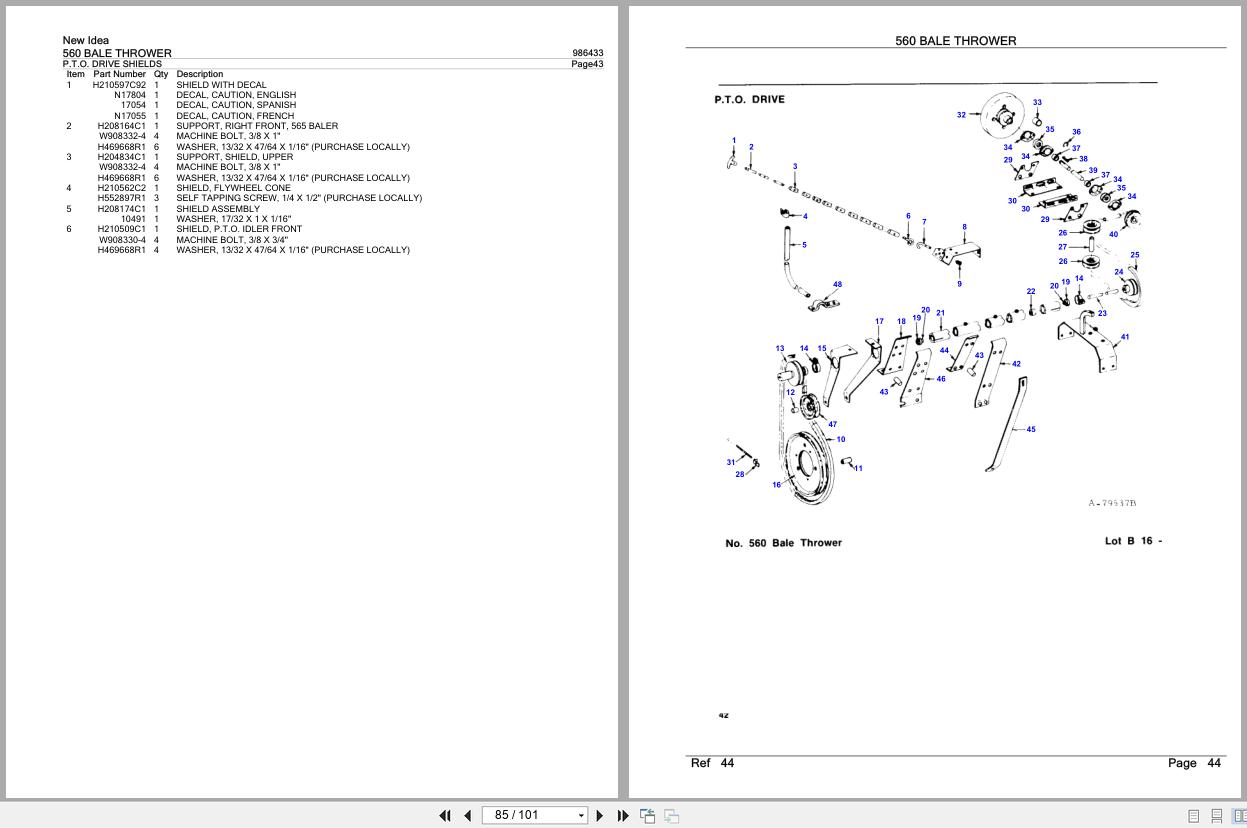Click 'Ref 44' in the footer
The height and width of the screenshot is (828, 1247).
coord(712,763)
